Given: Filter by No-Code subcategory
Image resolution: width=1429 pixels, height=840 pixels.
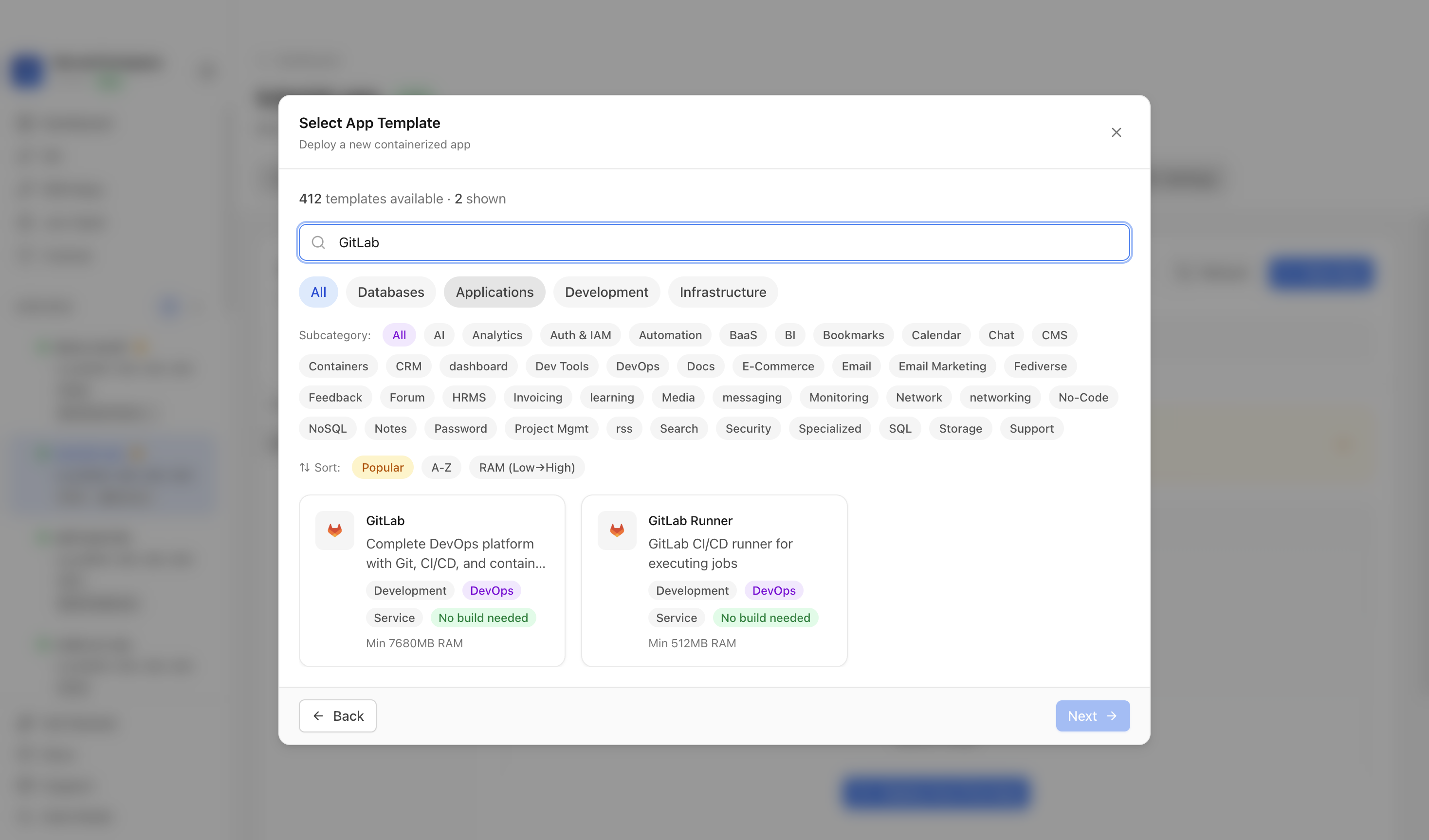Looking at the screenshot, I should 1083,398.
